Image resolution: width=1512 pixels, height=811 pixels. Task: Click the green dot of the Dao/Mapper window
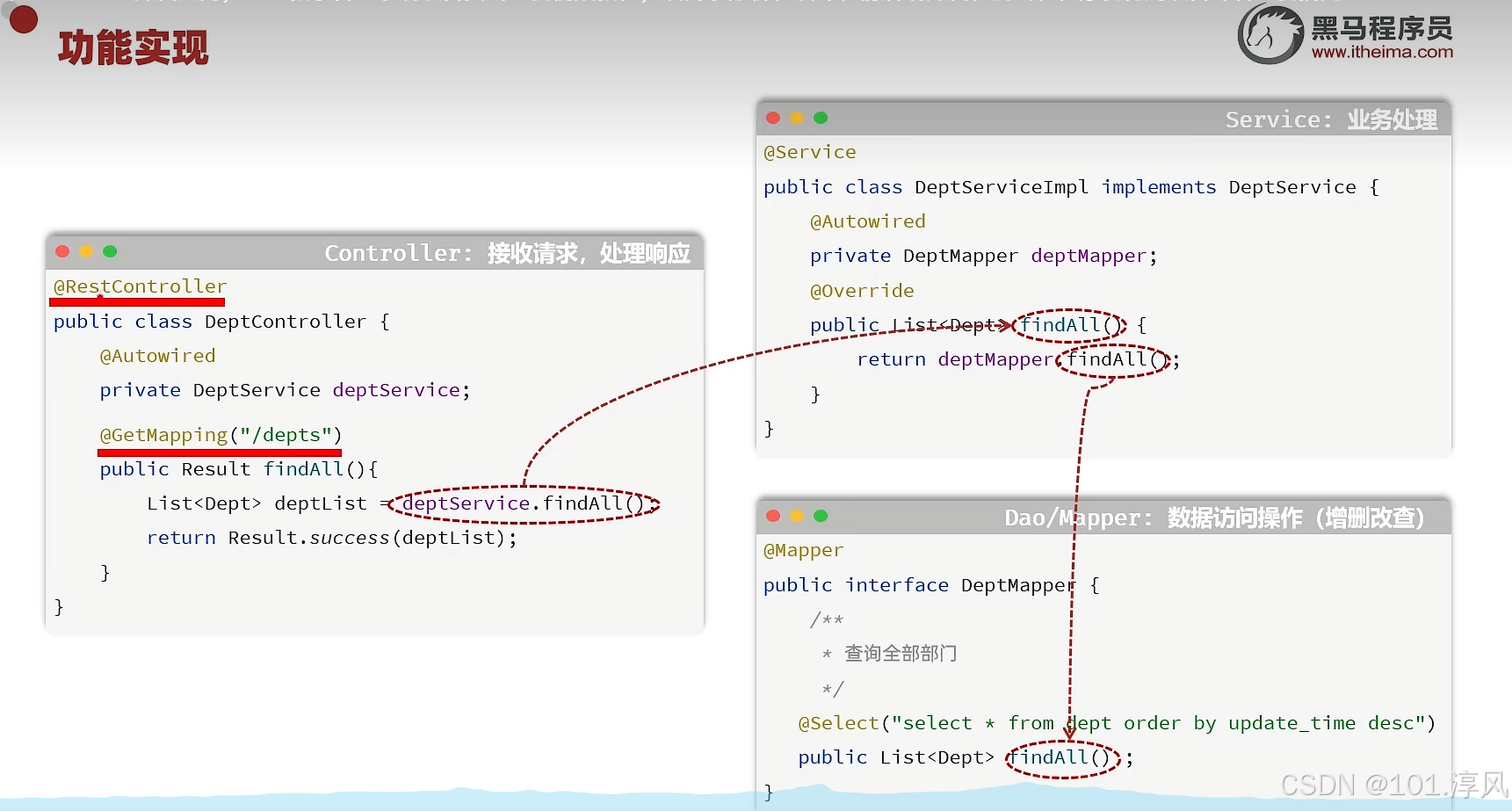tap(821, 516)
